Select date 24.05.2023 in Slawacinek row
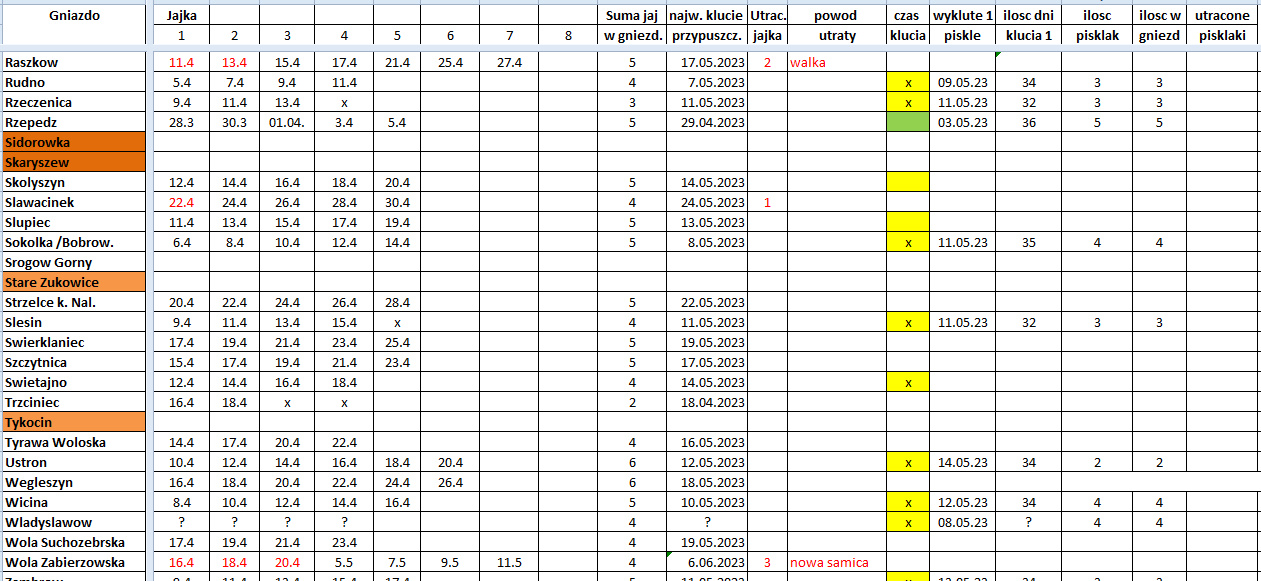The image size is (1261, 581). click(x=705, y=202)
